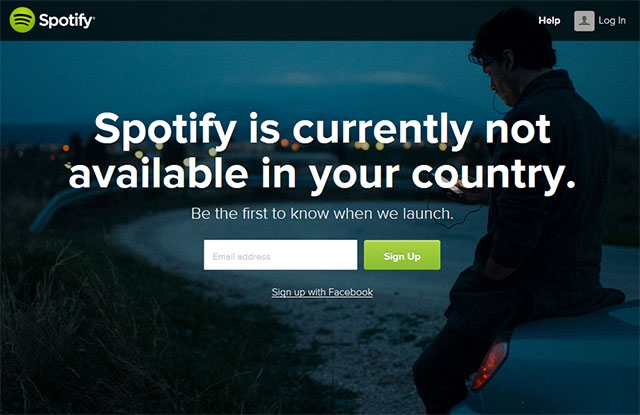This screenshot has width=640, height=415.
Task: Select the Log In text link
Action: click(x=612, y=20)
